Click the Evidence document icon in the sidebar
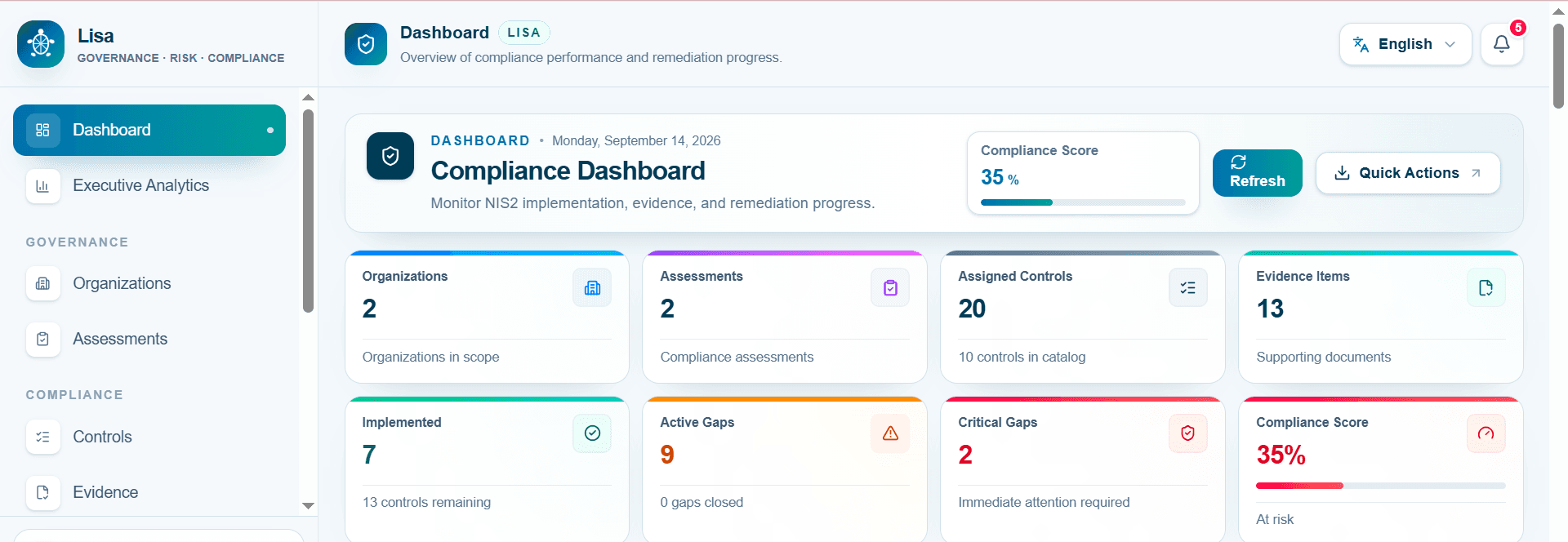This screenshot has width=1568, height=542. (x=43, y=492)
